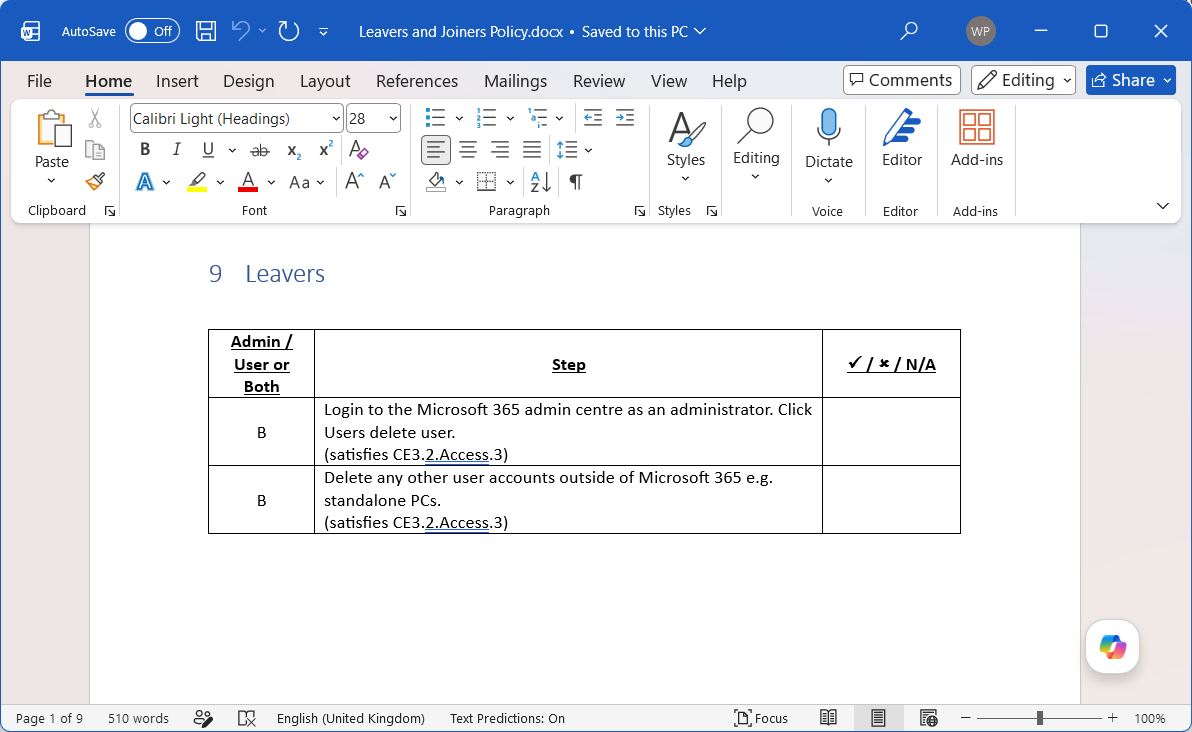Switch to Read Mode view
This screenshot has width=1192, height=732.
pyautogui.click(x=829, y=718)
